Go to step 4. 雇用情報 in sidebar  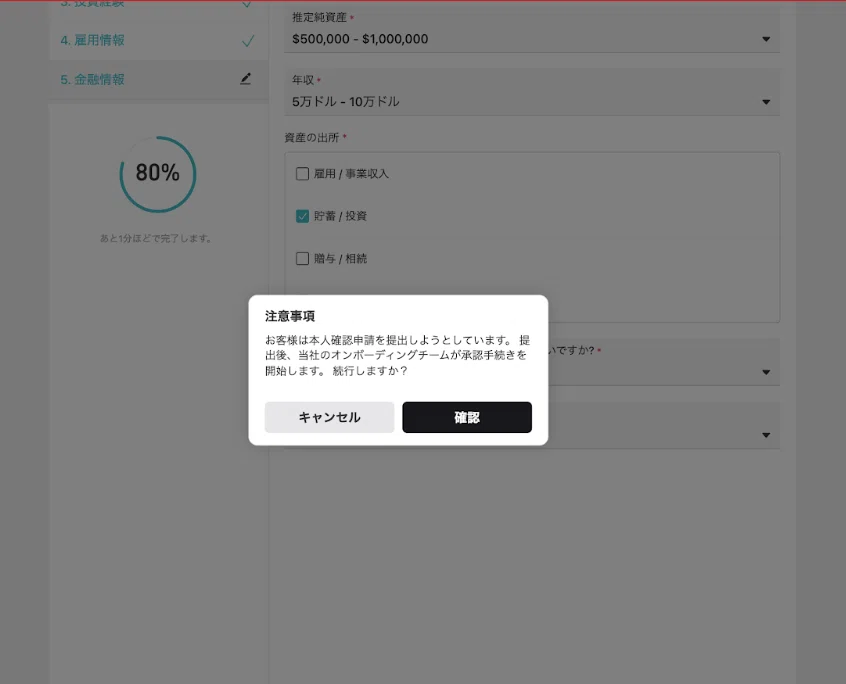click(93, 41)
